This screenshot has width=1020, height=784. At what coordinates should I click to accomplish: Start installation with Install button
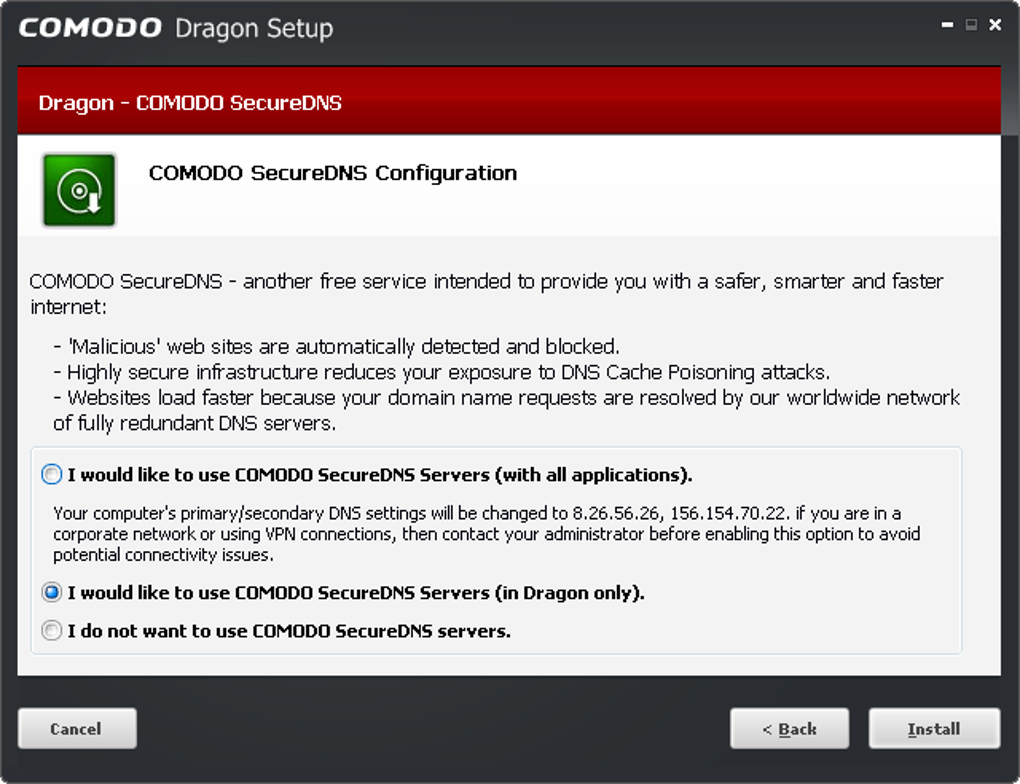(x=933, y=729)
